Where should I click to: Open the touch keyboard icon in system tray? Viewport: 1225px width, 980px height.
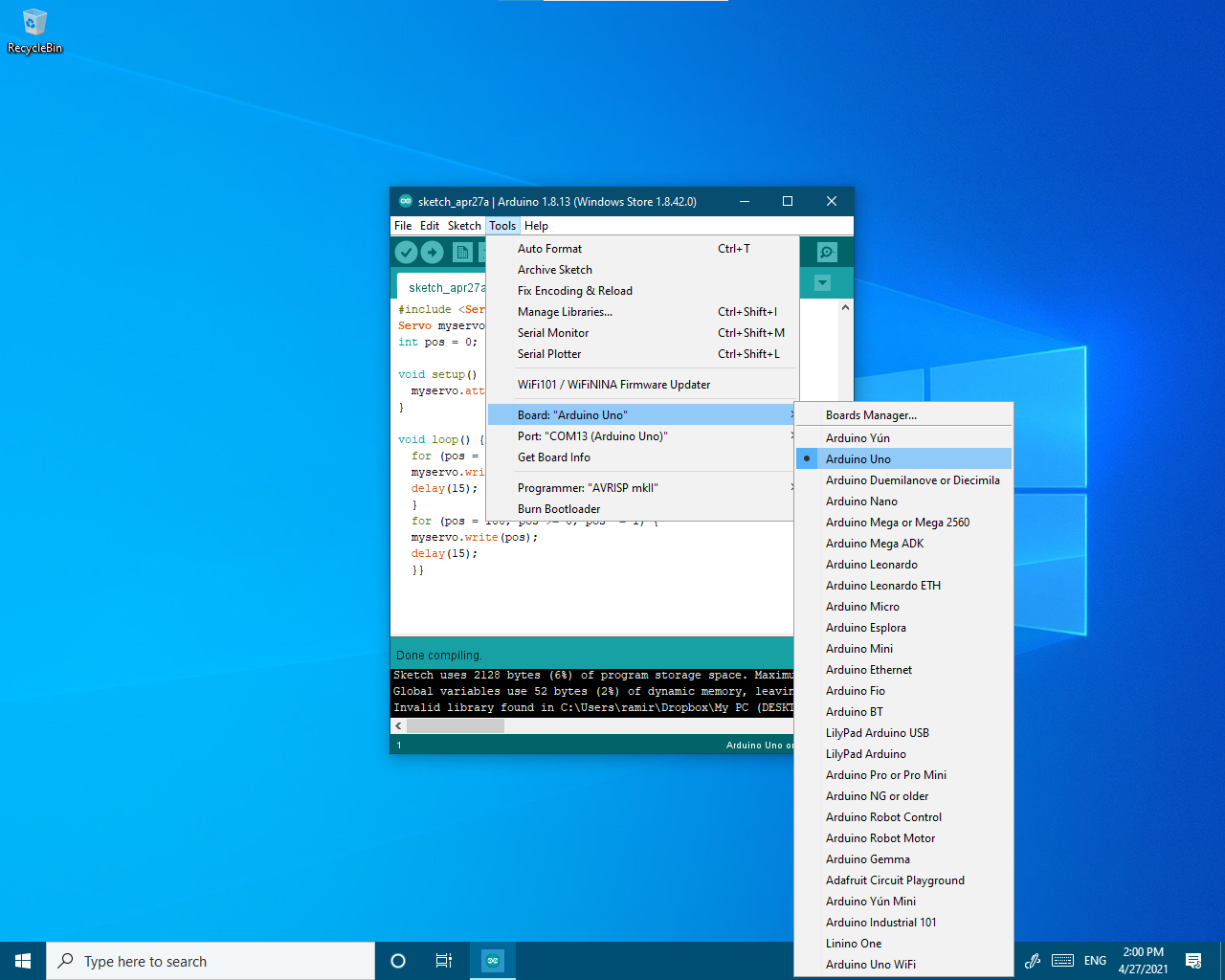pos(1062,961)
